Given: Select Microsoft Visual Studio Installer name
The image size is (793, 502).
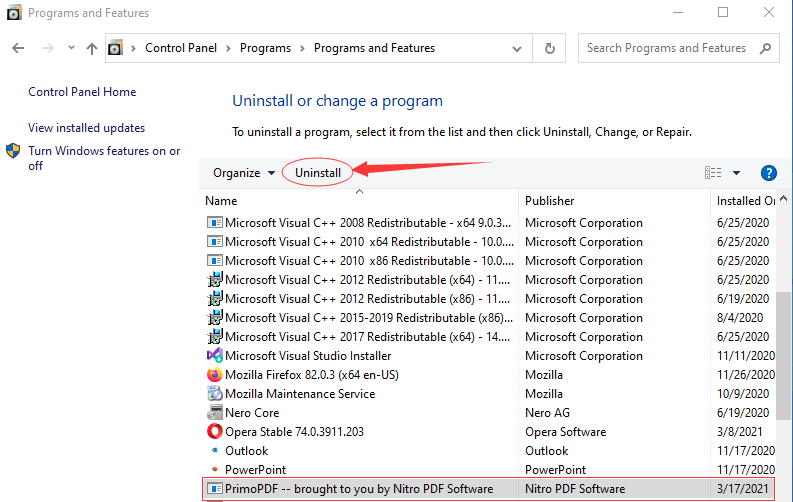Looking at the screenshot, I should click(x=308, y=356).
